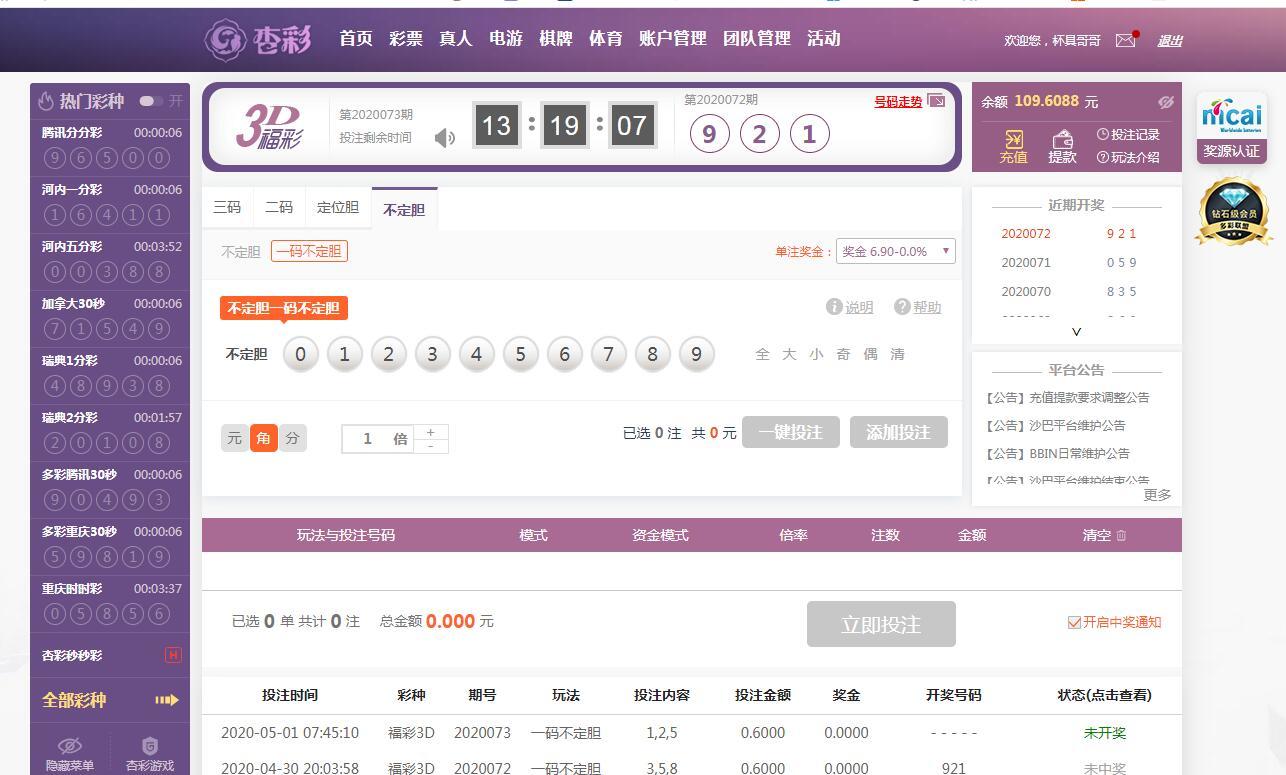Open the 号码走势 link

(x=898, y=101)
